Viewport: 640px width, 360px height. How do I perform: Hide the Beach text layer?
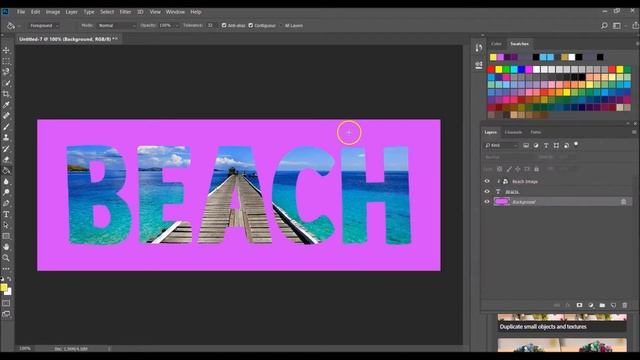pyautogui.click(x=487, y=191)
